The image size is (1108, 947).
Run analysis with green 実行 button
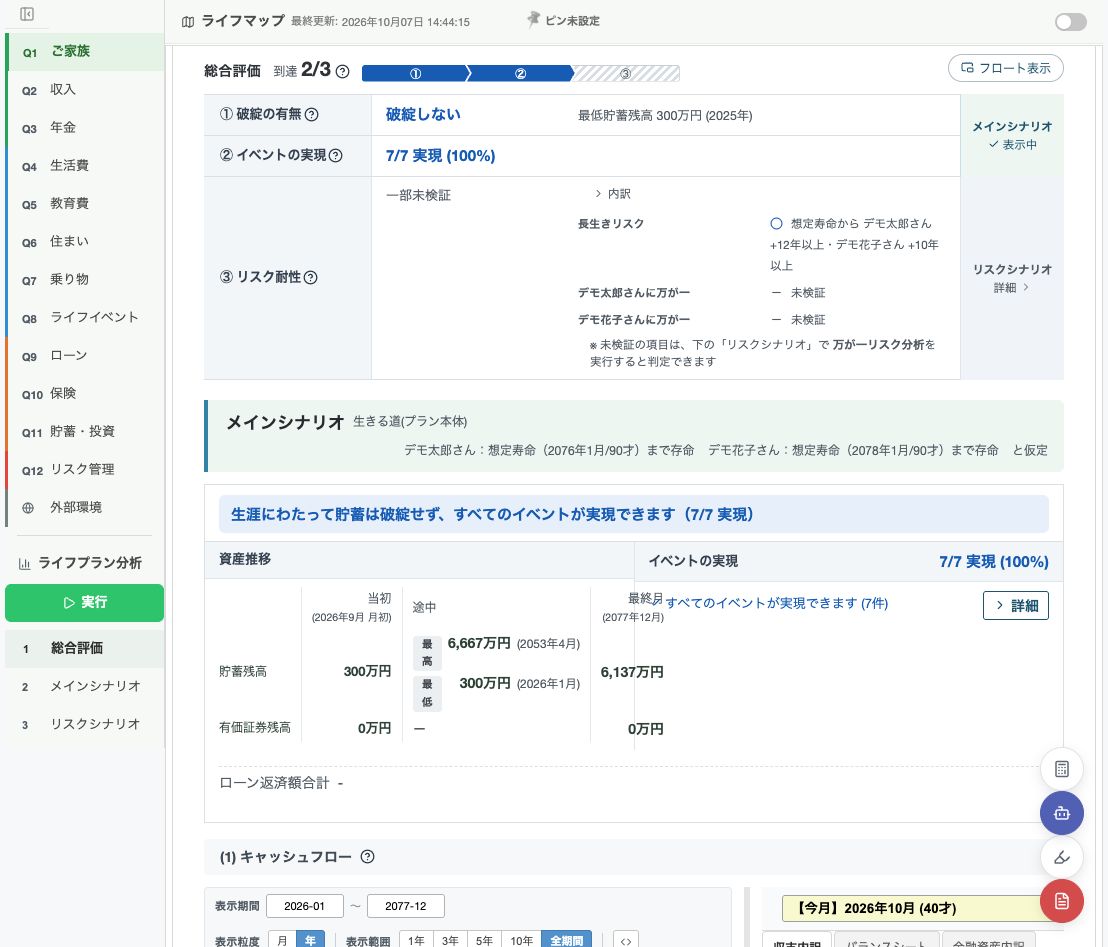coord(84,603)
